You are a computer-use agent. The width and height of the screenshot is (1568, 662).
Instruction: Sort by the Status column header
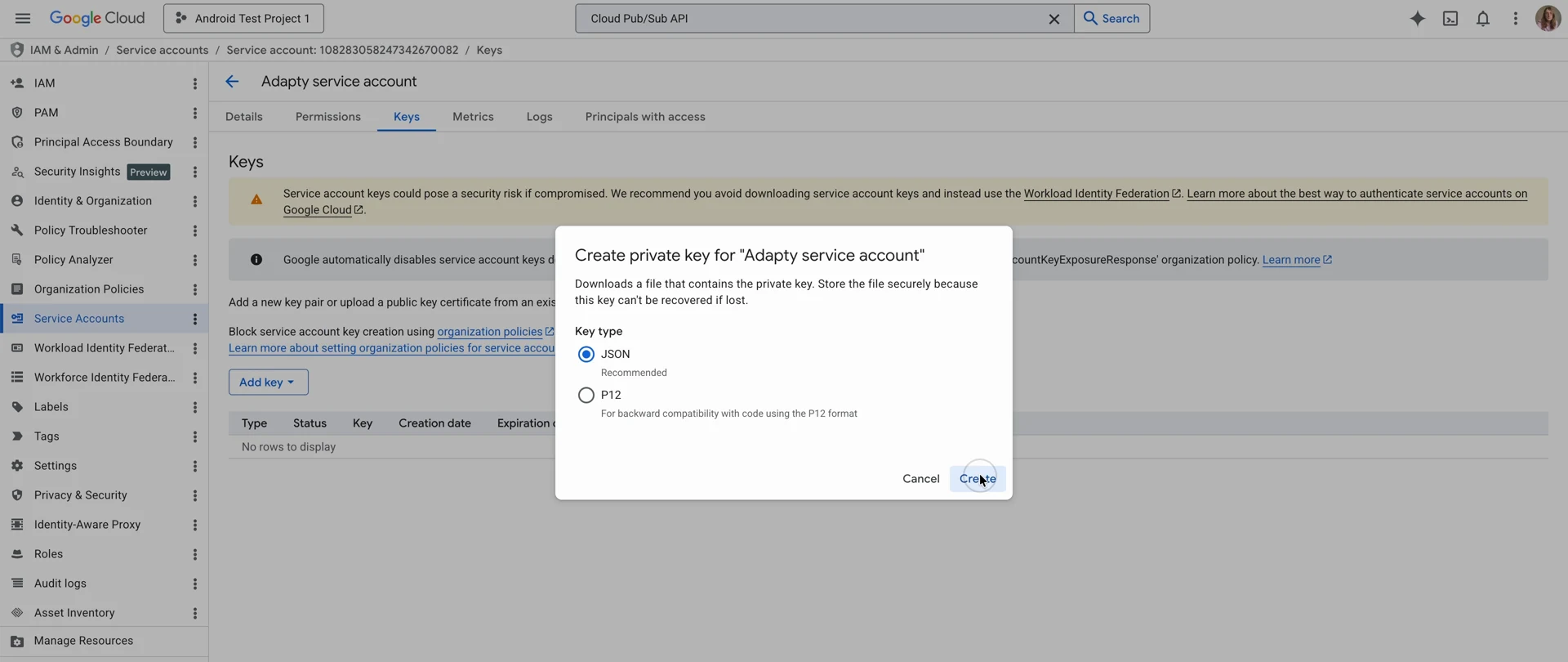pyautogui.click(x=310, y=423)
